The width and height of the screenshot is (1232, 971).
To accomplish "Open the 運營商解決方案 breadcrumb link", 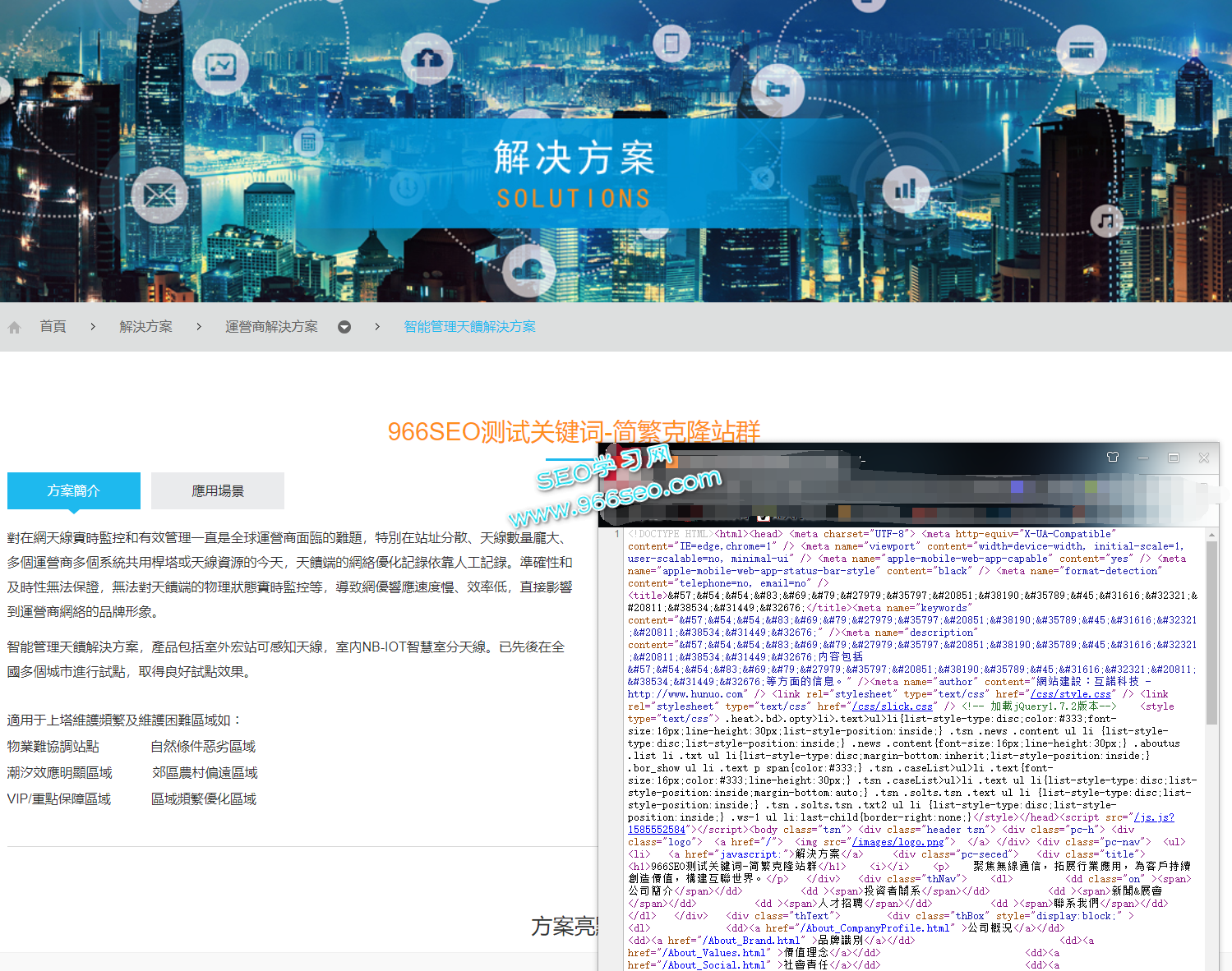I will tap(271, 327).
